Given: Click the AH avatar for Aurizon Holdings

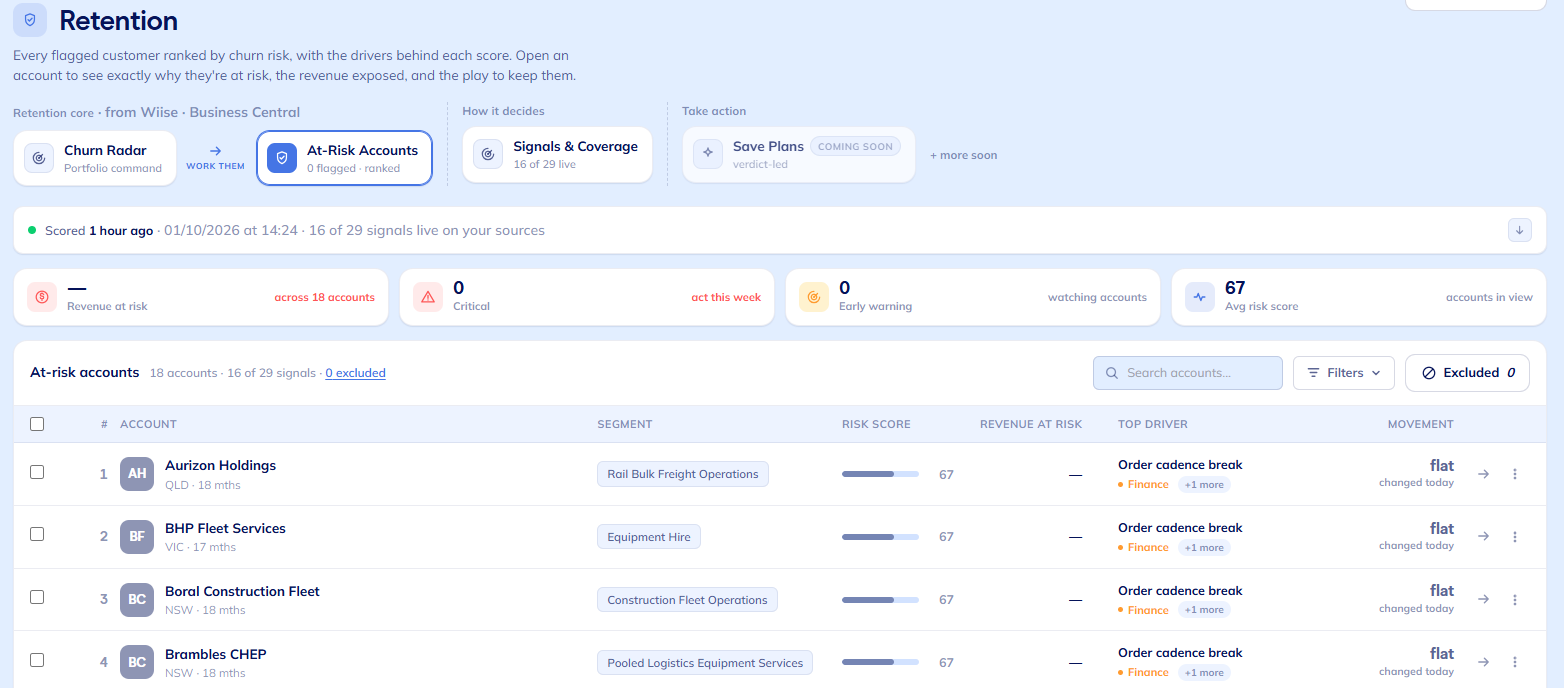Looking at the screenshot, I should [137, 474].
